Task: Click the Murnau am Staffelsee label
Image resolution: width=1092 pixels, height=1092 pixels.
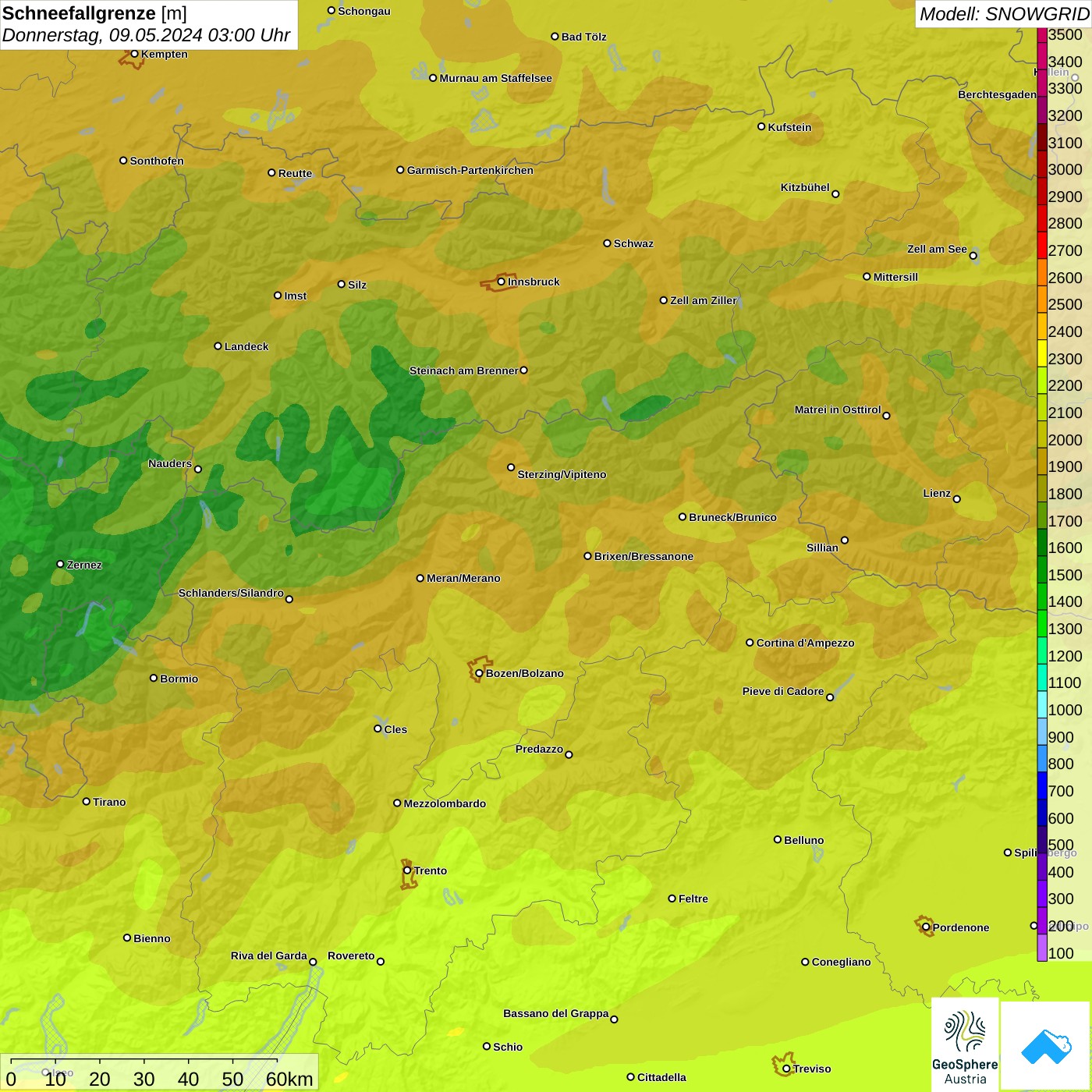Action: tap(495, 78)
